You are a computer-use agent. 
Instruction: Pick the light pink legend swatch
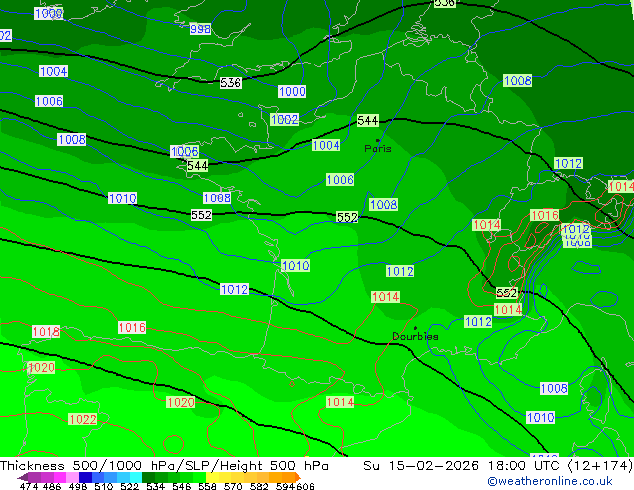click(72, 477)
